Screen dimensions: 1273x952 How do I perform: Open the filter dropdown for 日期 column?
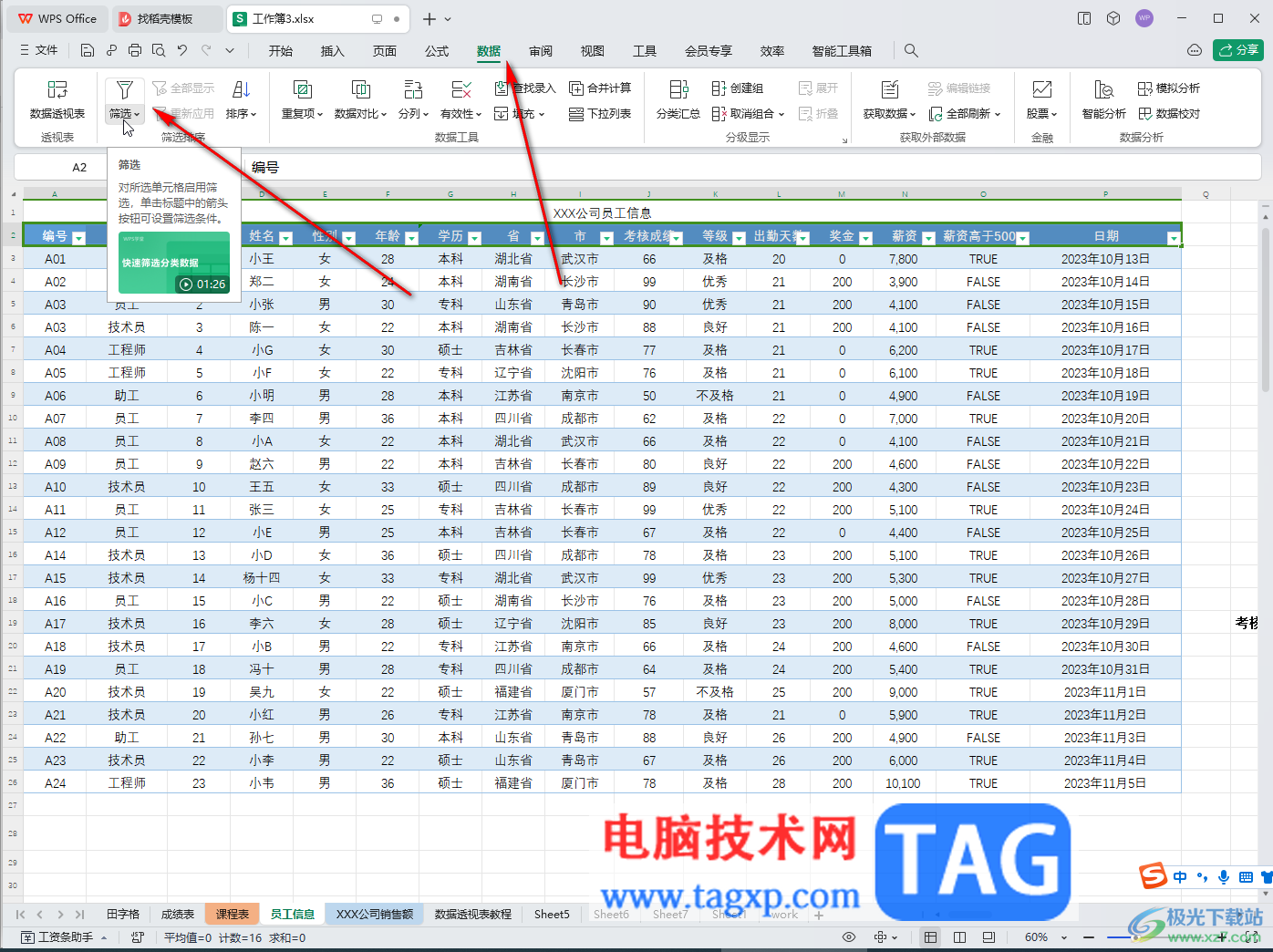point(1173,238)
